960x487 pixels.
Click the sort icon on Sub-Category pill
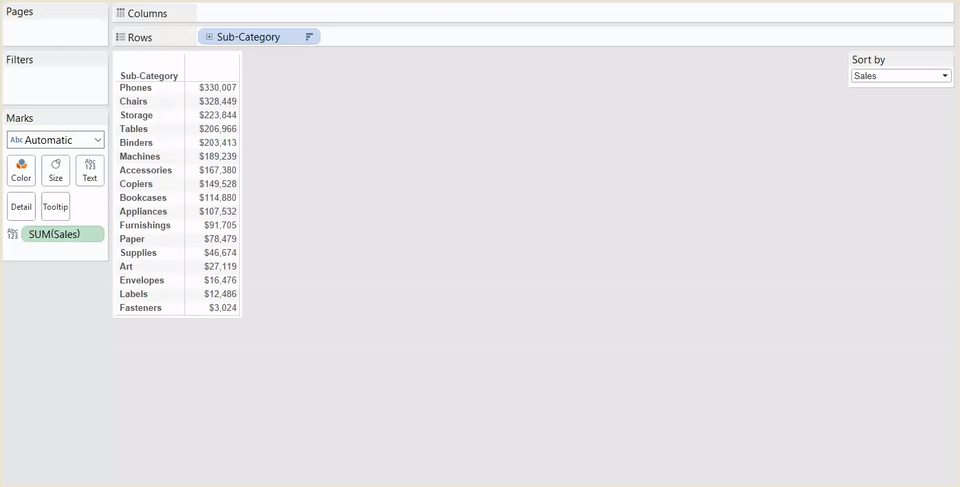click(x=309, y=37)
